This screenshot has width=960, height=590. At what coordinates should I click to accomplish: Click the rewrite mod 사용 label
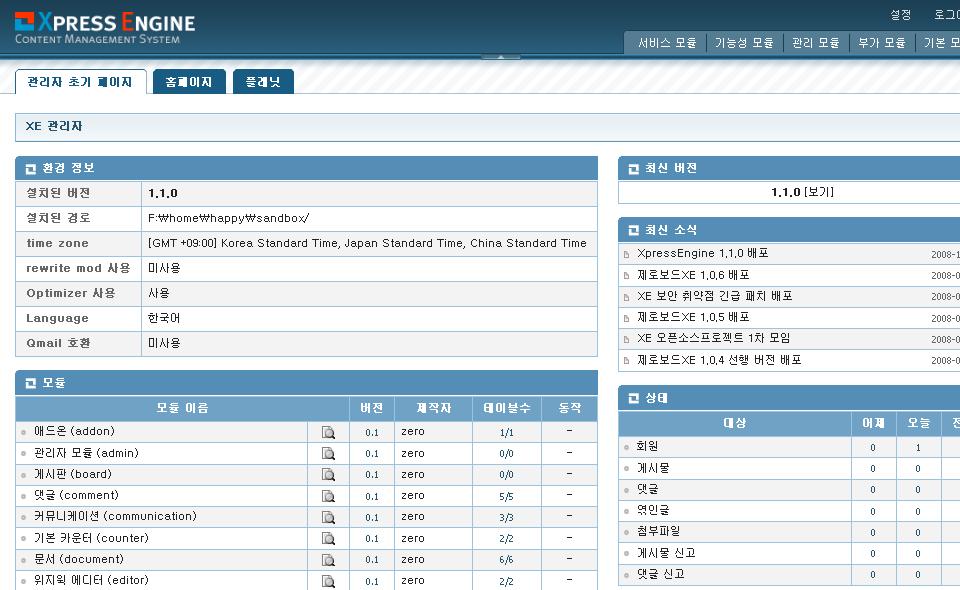click(78, 268)
